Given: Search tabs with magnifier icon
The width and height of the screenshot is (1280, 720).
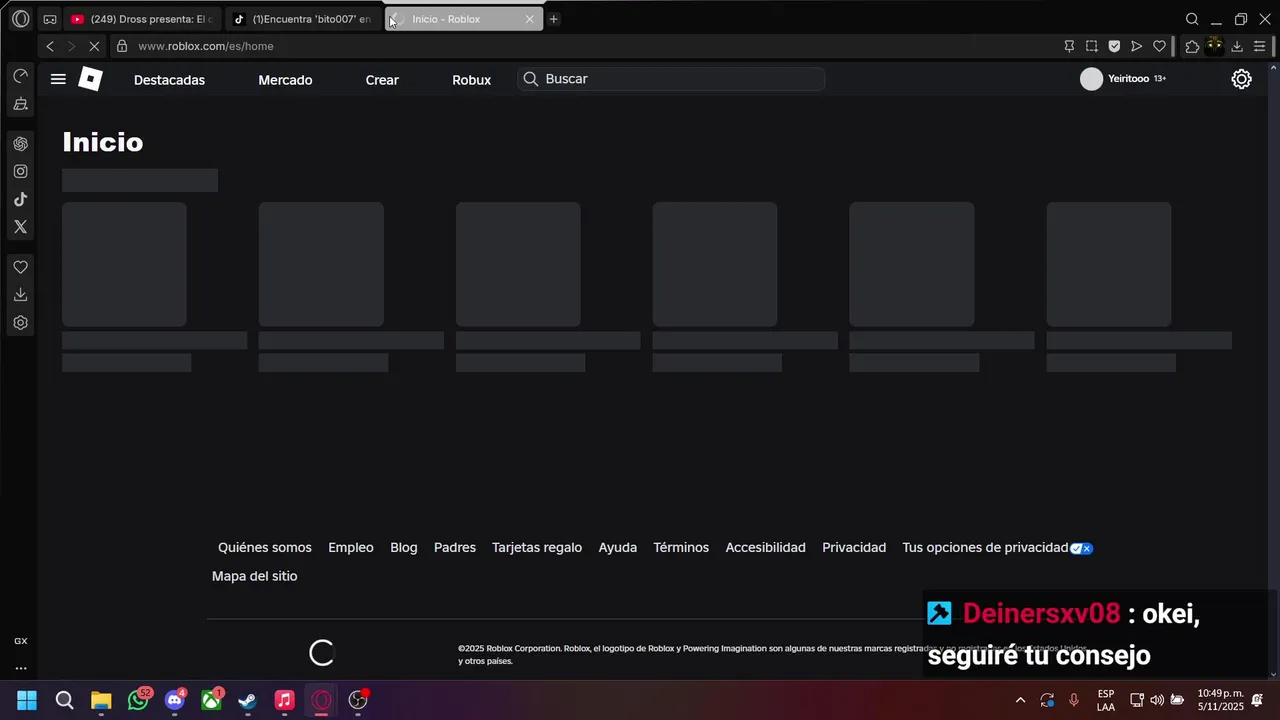Looking at the screenshot, I should coord(1192,19).
